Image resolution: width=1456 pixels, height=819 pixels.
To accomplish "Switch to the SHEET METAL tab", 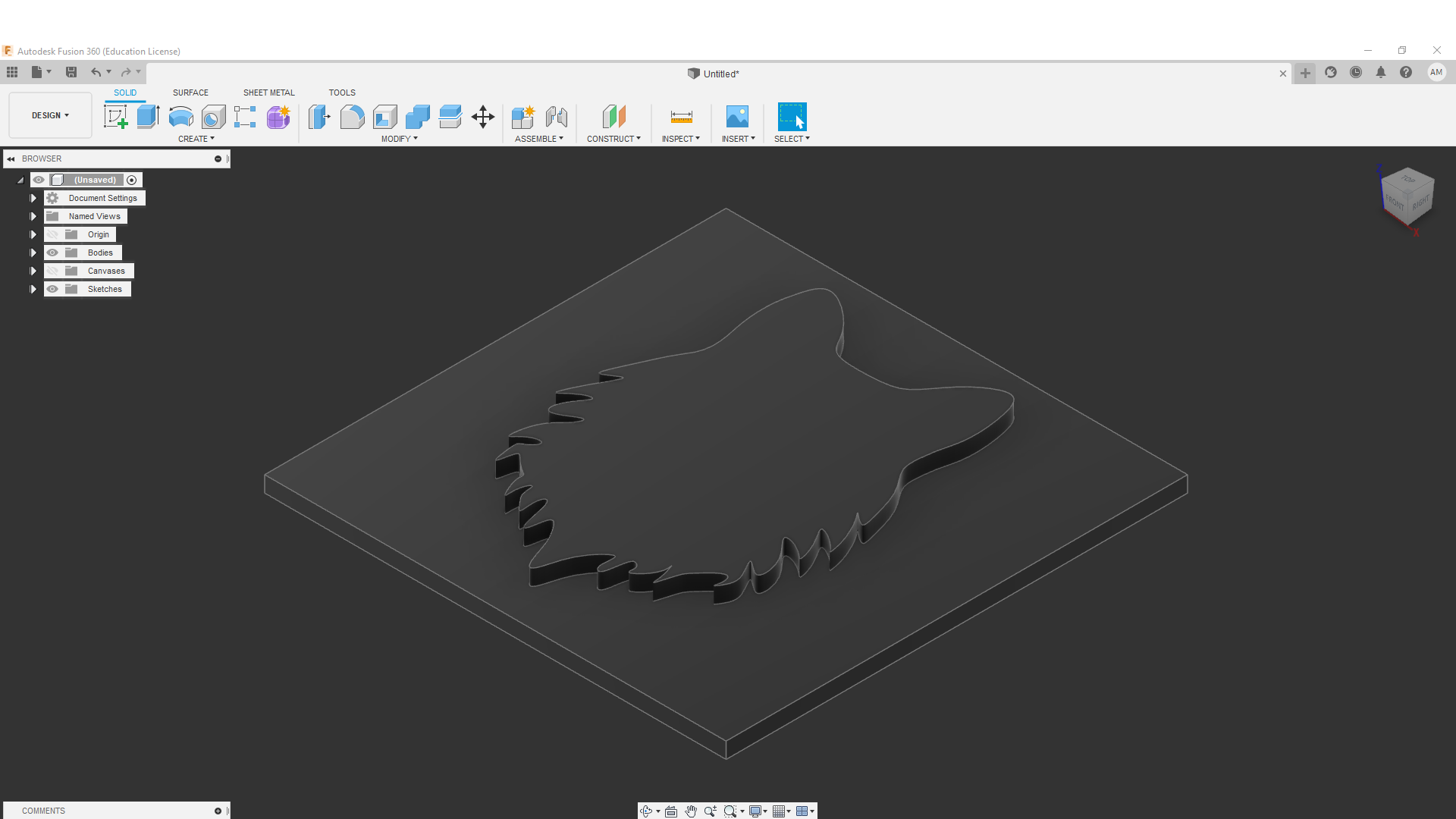I will 268,93.
